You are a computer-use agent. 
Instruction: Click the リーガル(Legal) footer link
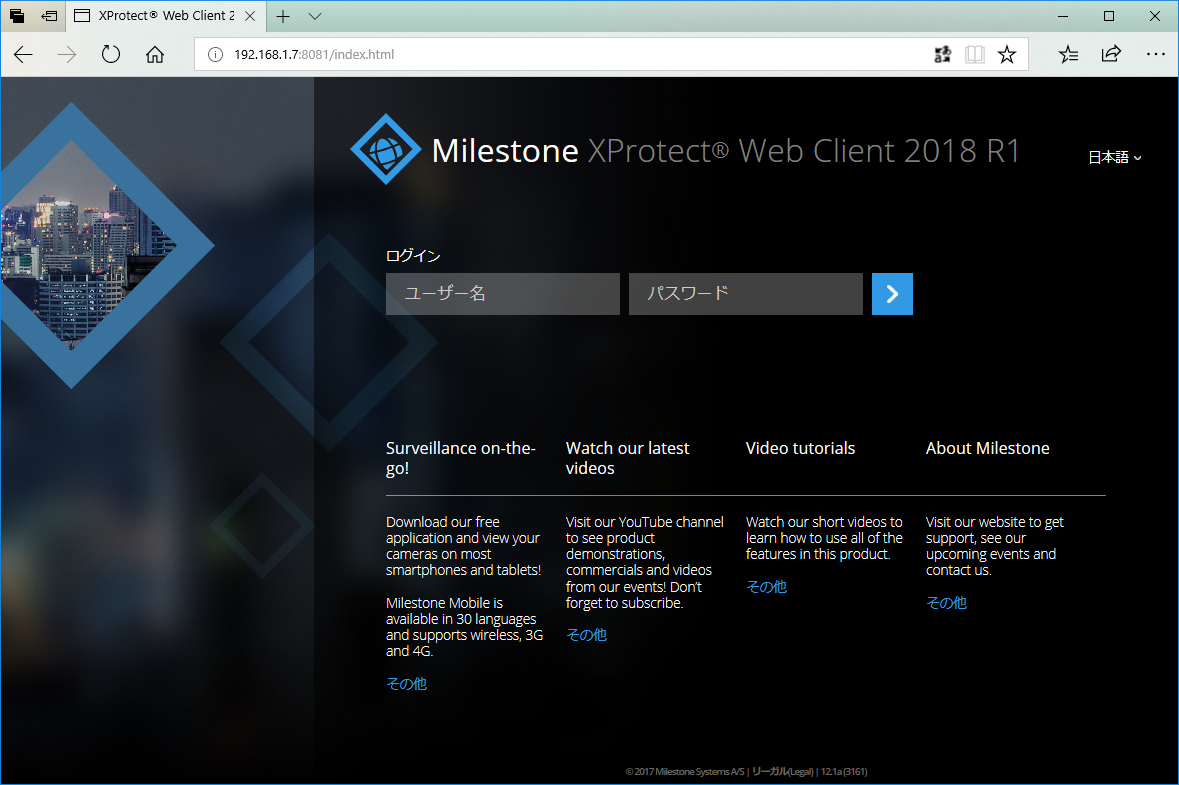783,771
